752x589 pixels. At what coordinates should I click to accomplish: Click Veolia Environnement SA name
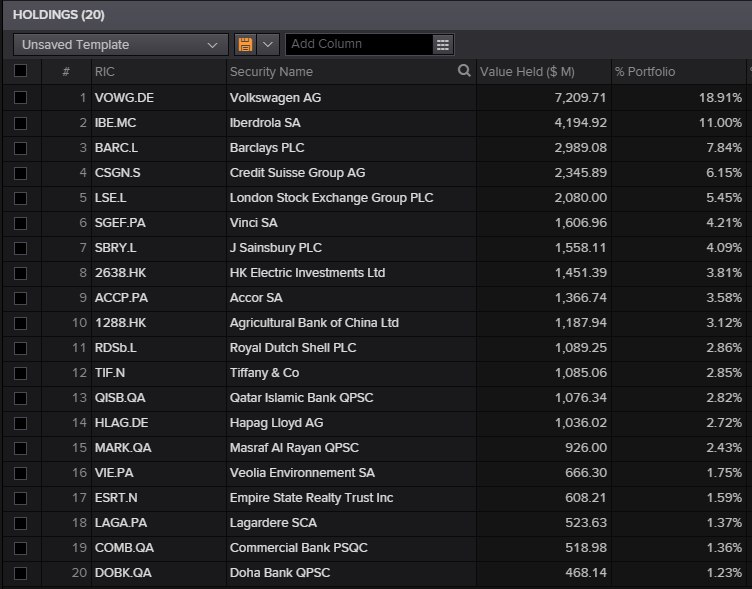click(x=302, y=472)
